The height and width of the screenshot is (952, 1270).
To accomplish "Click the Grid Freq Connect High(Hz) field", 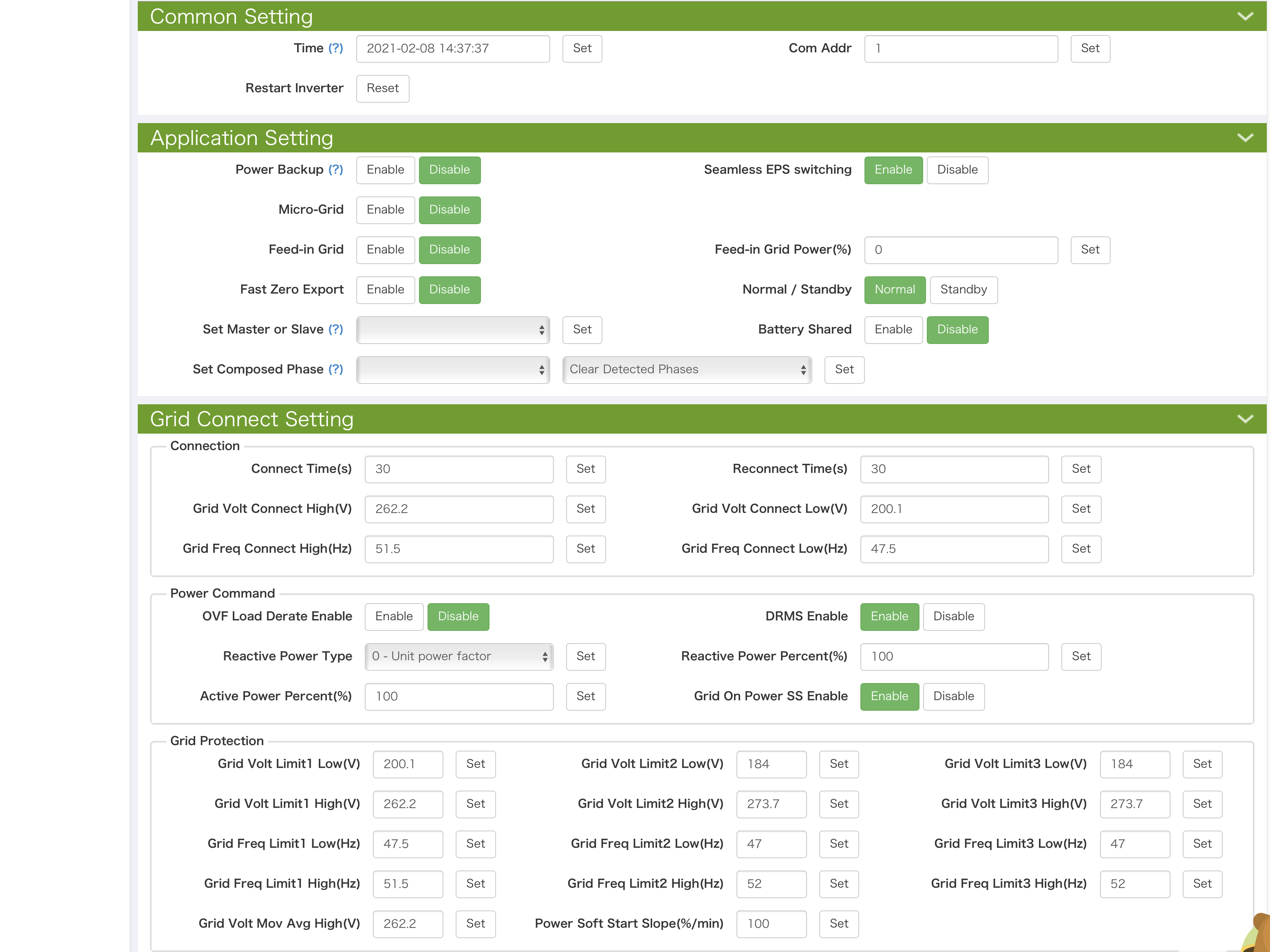I will (459, 549).
